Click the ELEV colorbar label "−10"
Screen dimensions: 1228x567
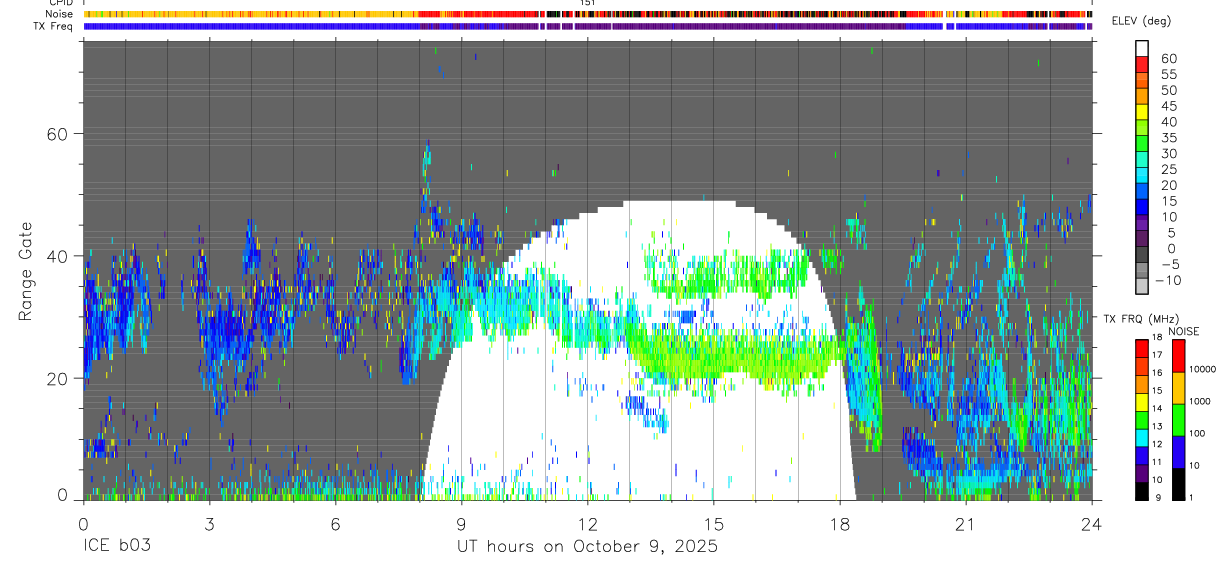1166,280
